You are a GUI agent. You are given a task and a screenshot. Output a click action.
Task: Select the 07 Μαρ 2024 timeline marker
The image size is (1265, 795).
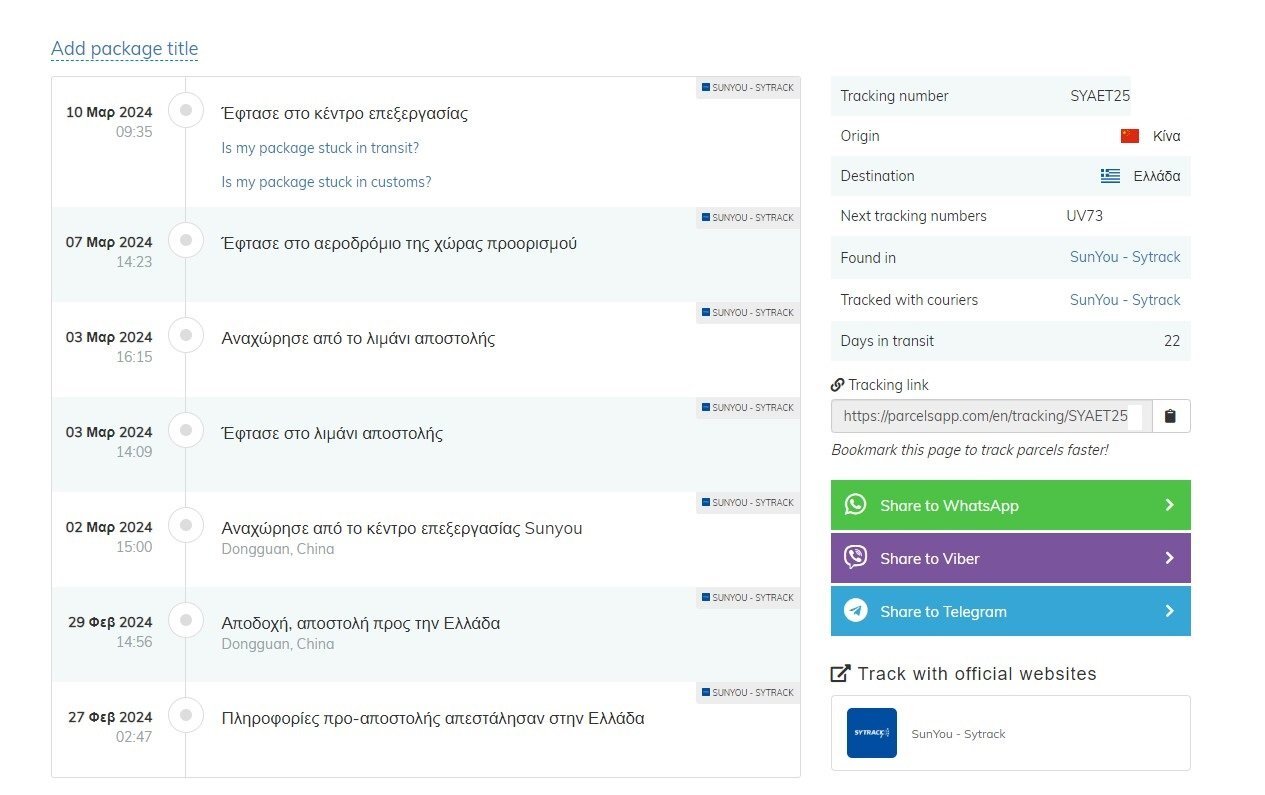click(185, 240)
